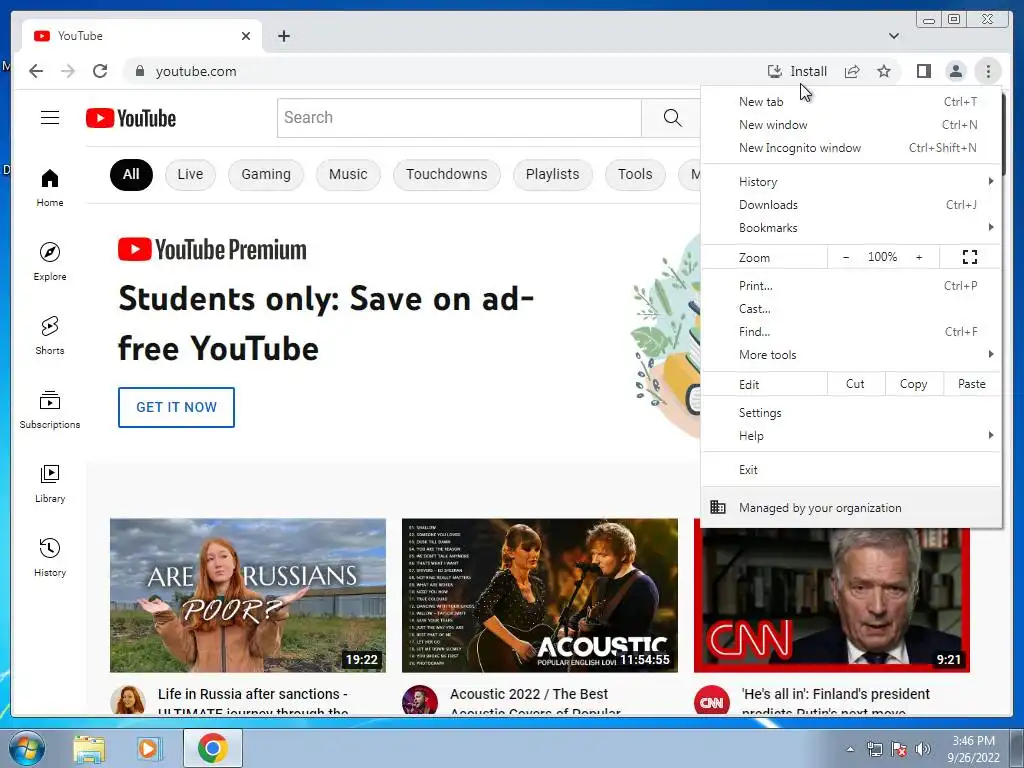This screenshot has height=768, width=1024.
Task: Choose Exit in the Chrome menu
Action: tap(851, 470)
